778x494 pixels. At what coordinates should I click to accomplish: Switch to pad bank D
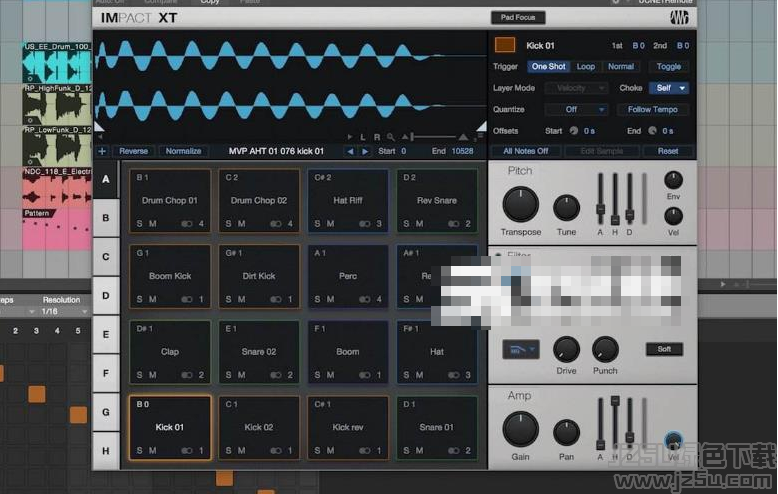(x=106, y=296)
